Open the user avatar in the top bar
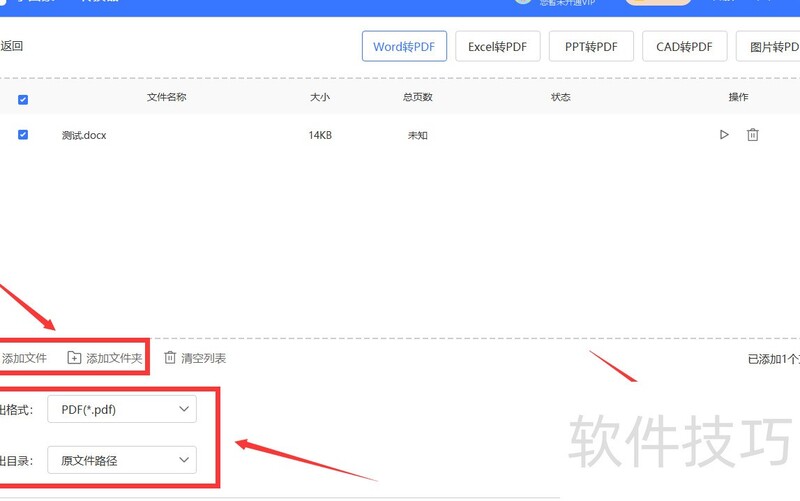The width and height of the screenshot is (800, 501). tap(522, 2)
